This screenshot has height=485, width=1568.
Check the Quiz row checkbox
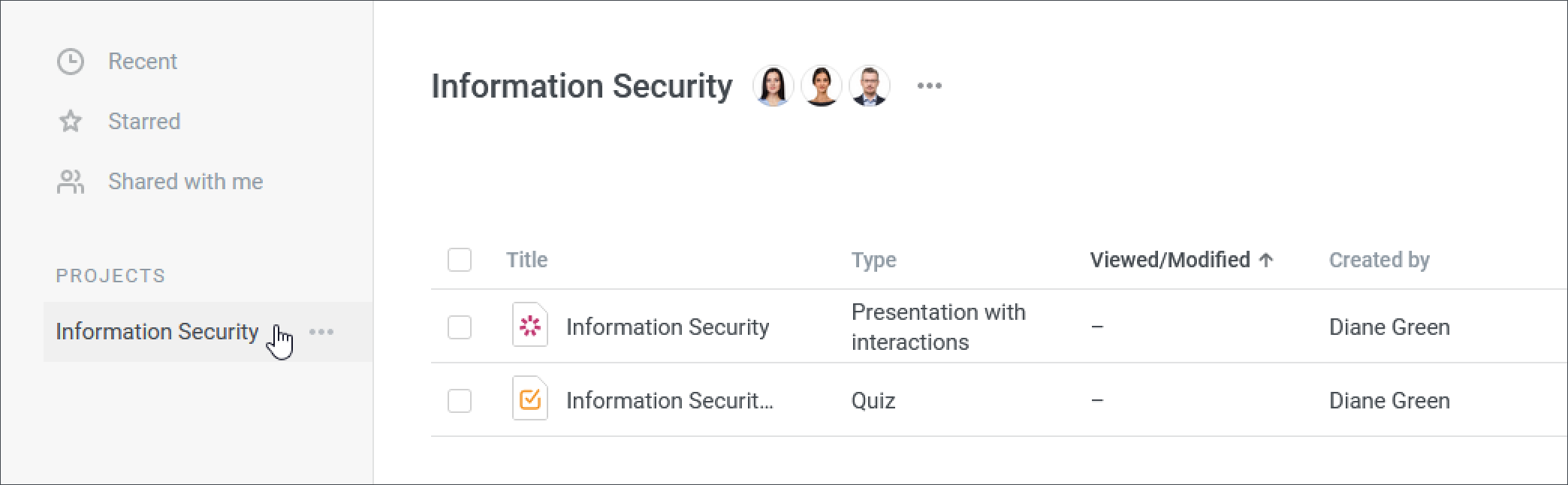(x=460, y=401)
